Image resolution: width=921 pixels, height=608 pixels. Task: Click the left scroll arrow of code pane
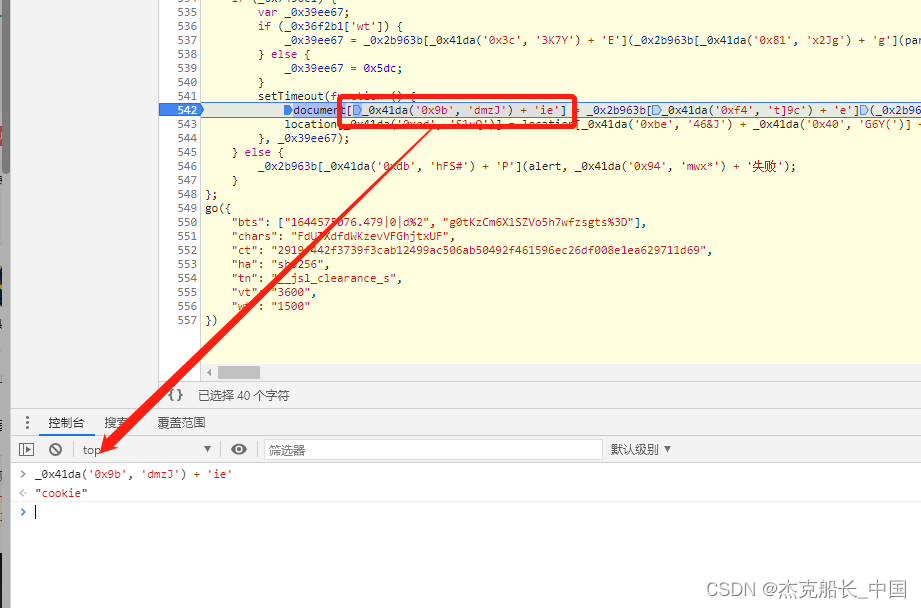(210, 372)
